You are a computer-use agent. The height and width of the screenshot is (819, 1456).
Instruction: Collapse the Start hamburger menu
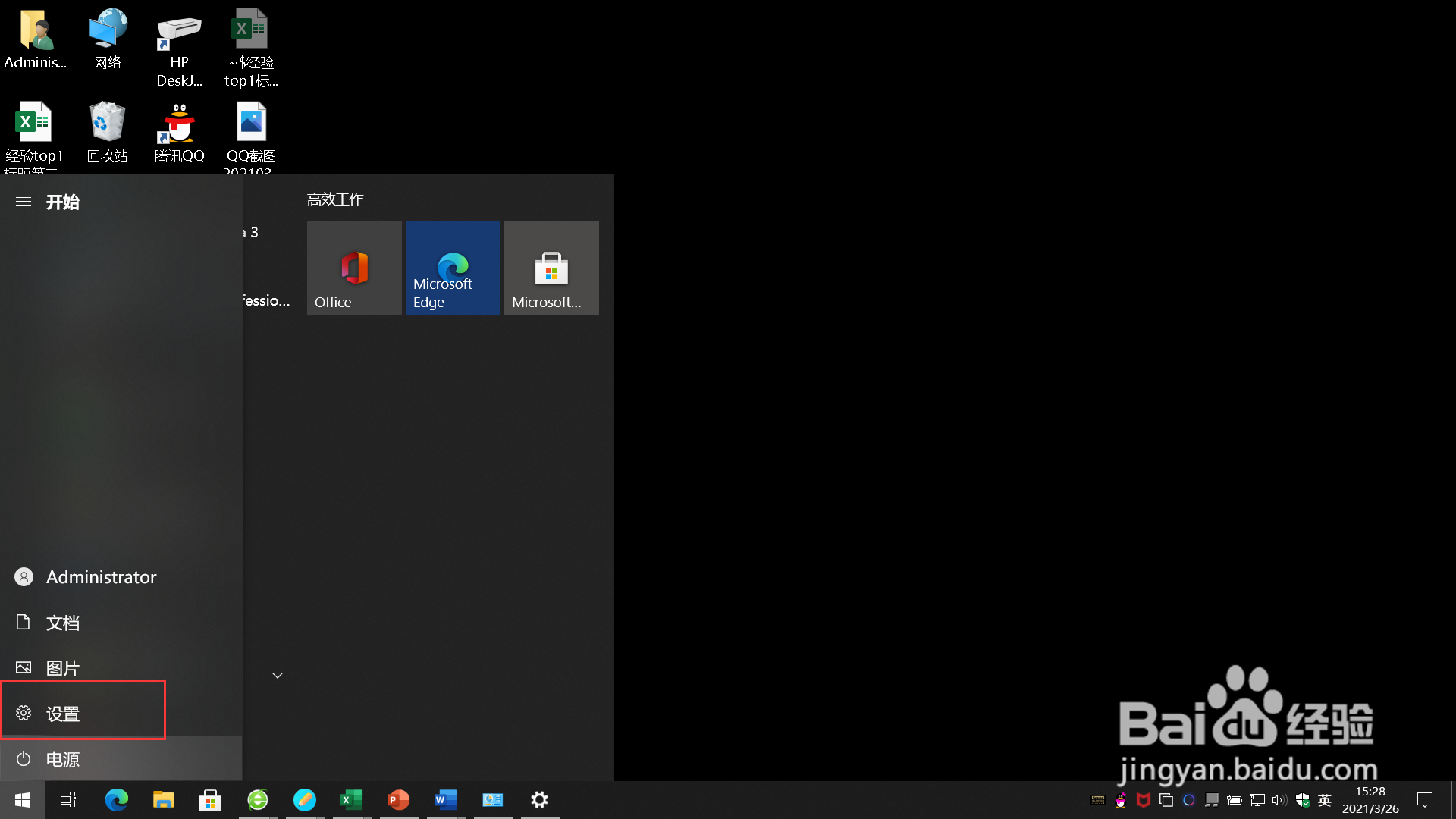coord(24,202)
